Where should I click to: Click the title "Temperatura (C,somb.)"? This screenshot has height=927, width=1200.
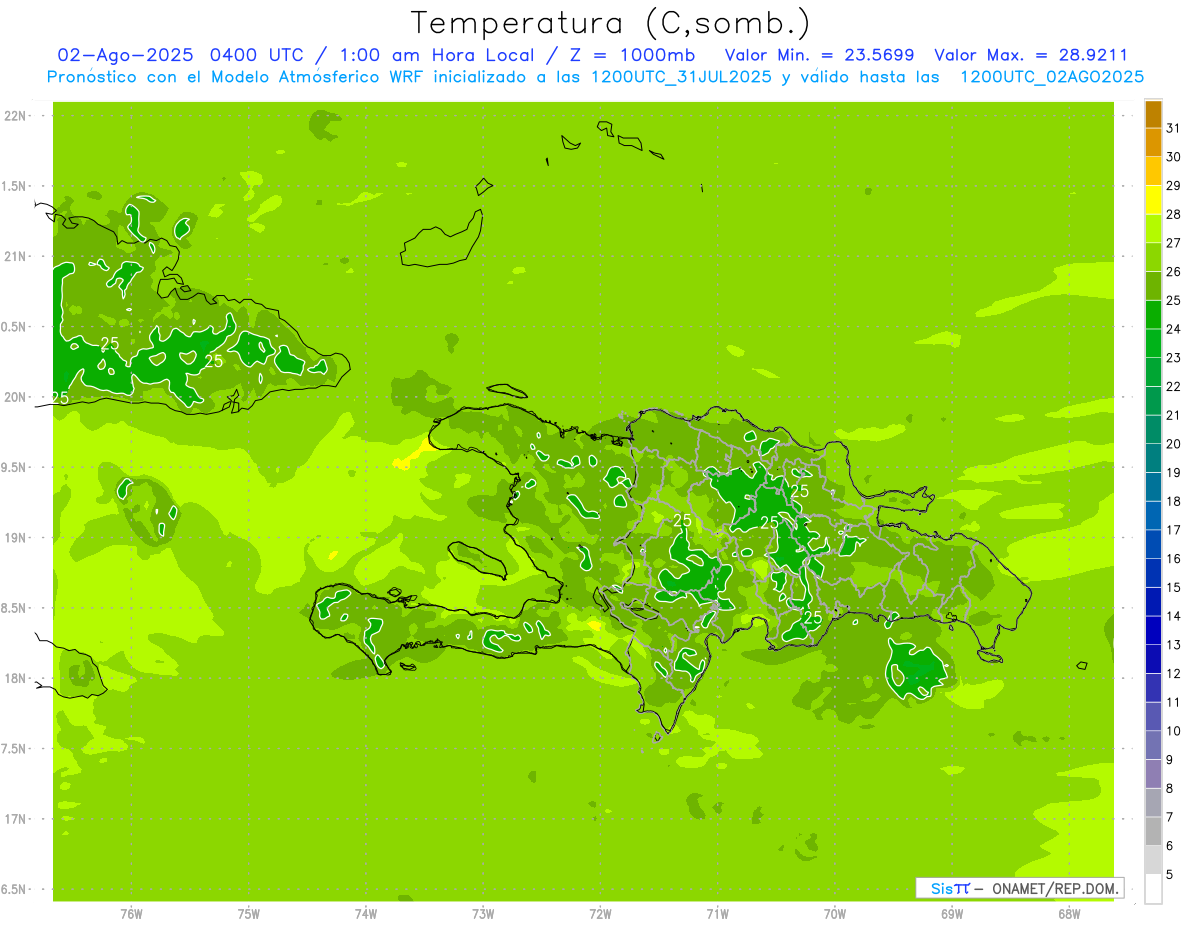[611, 23]
